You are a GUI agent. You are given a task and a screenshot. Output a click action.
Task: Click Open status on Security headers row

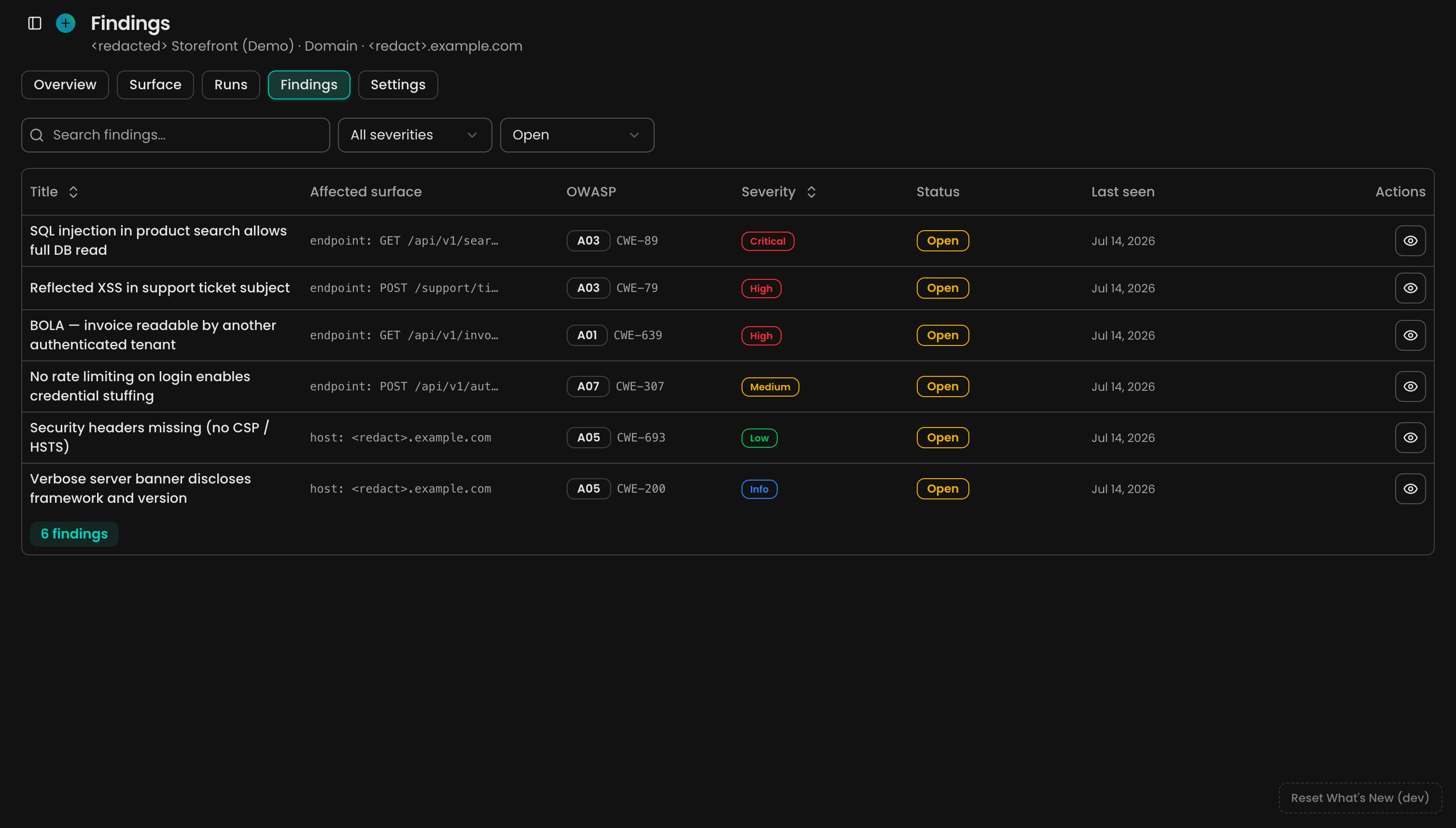943,437
